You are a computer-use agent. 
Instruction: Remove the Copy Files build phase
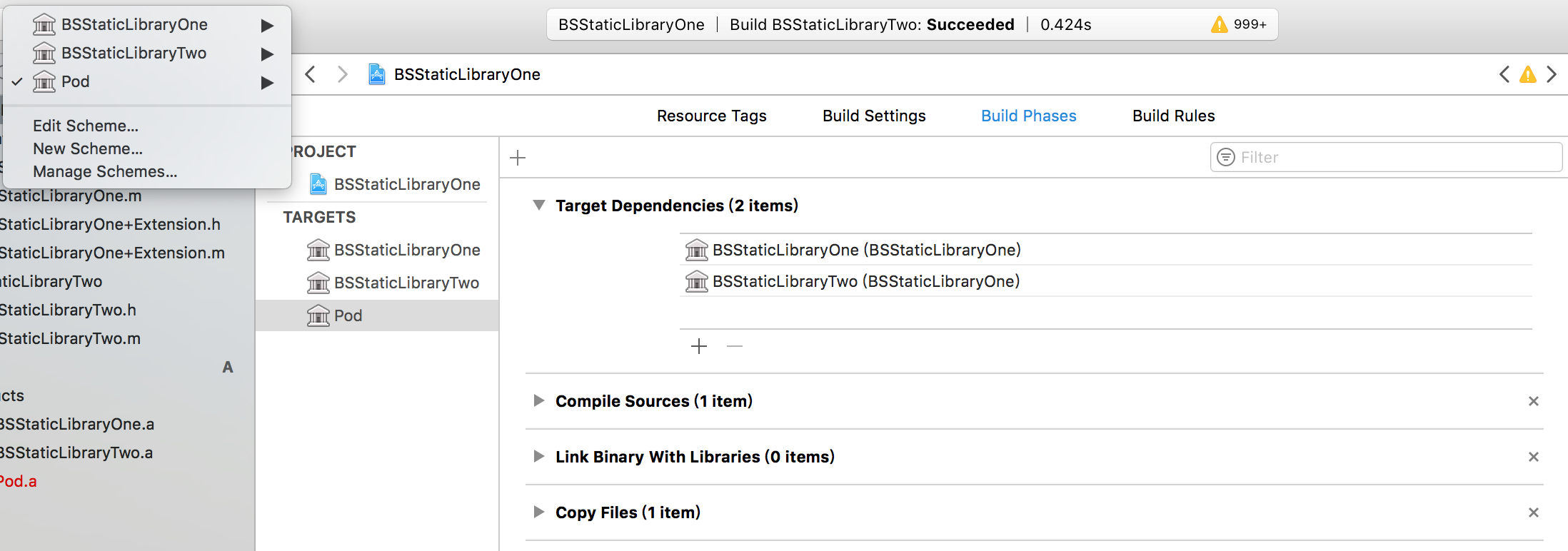1533,512
